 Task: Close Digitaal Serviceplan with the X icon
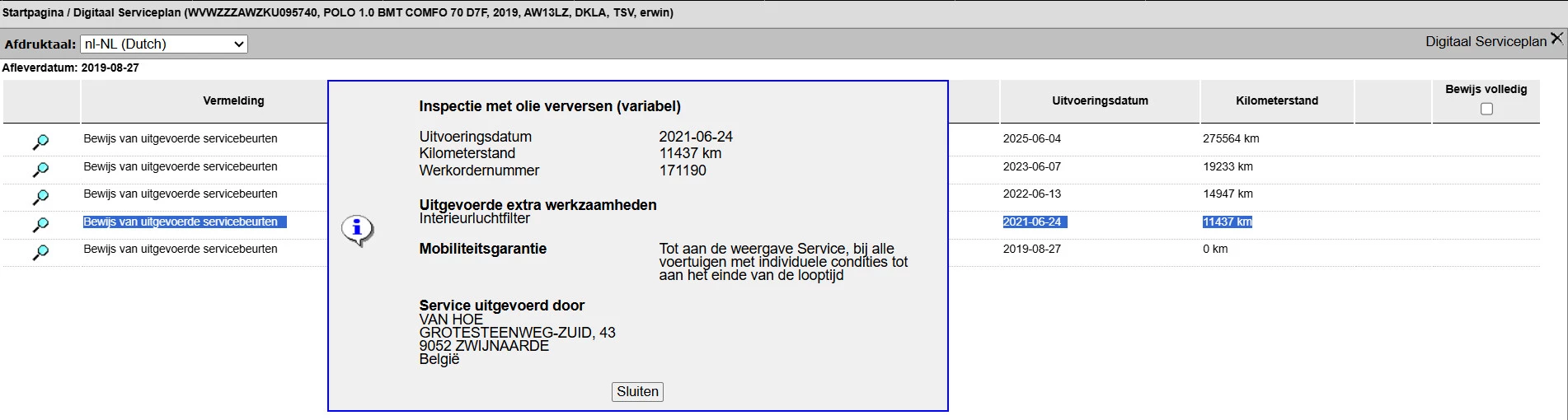point(1556,39)
